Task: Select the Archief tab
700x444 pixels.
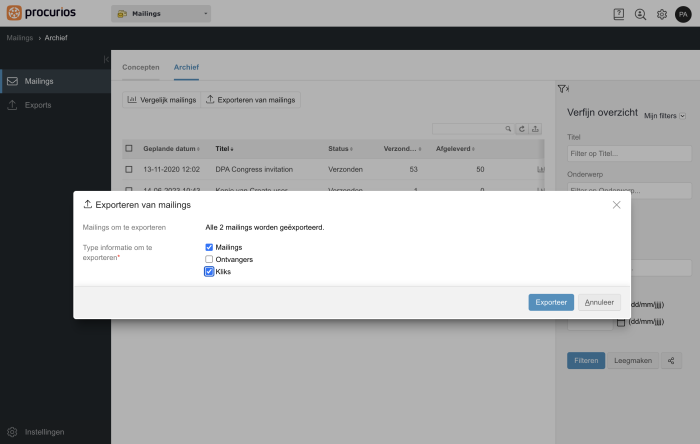Action: (186, 67)
